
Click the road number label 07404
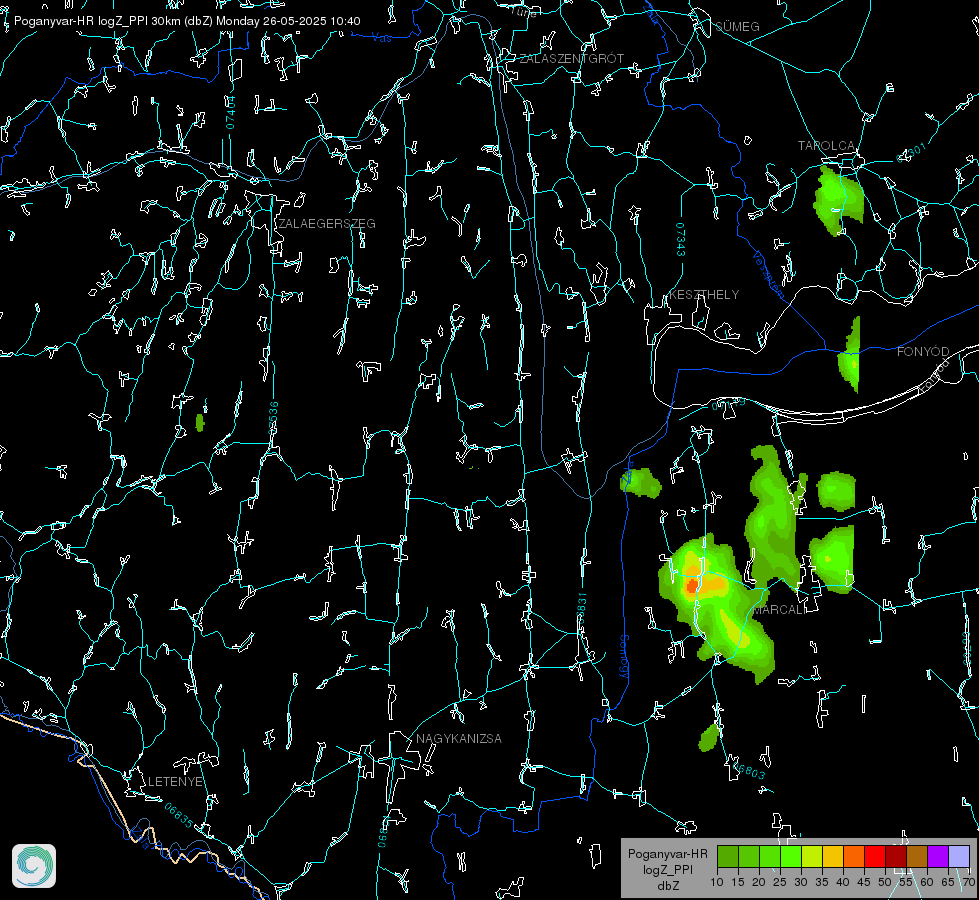click(230, 112)
